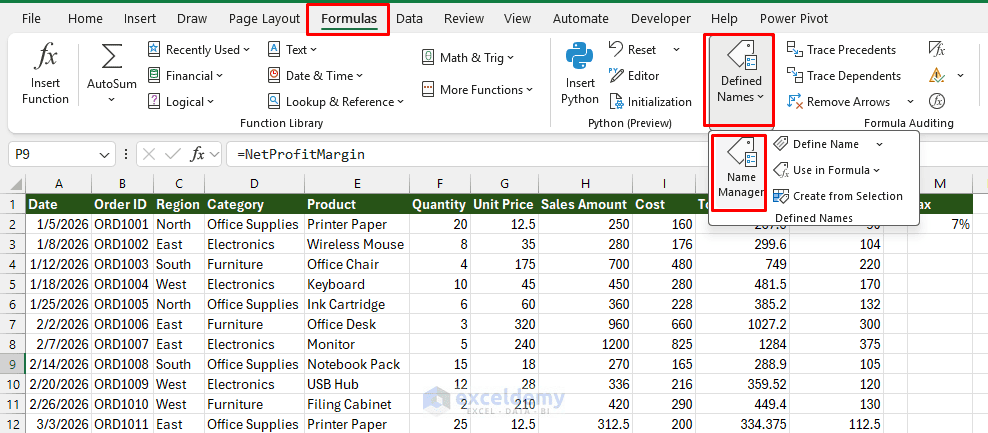
Task: Switch to the Data tab
Action: (410, 19)
